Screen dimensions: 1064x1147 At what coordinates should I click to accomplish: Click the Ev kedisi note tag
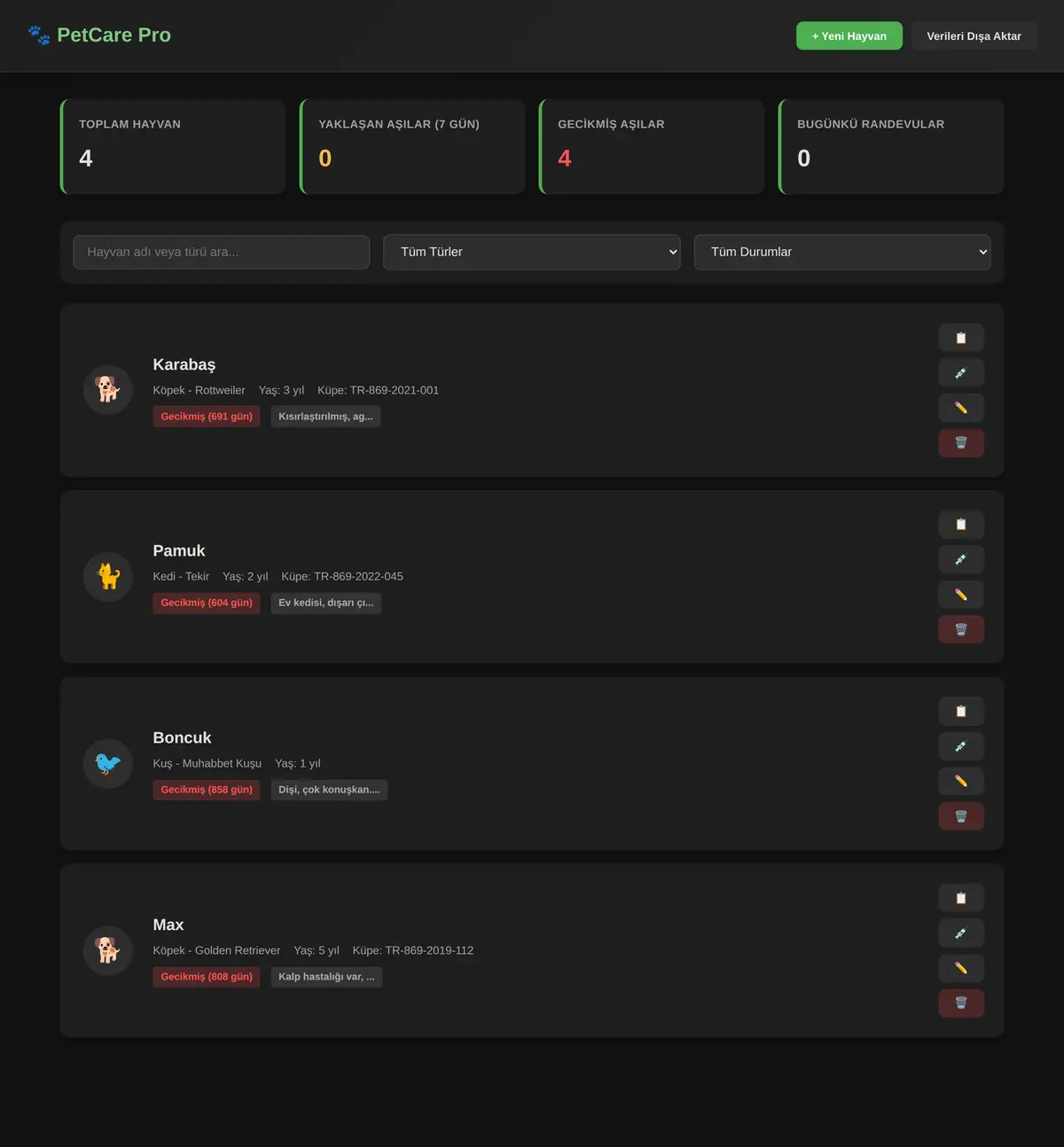[x=326, y=603]
